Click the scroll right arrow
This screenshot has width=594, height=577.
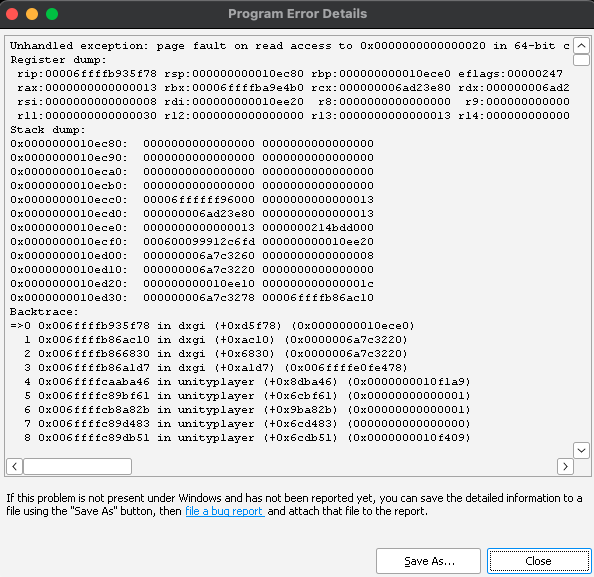click(x=565, y=466)
